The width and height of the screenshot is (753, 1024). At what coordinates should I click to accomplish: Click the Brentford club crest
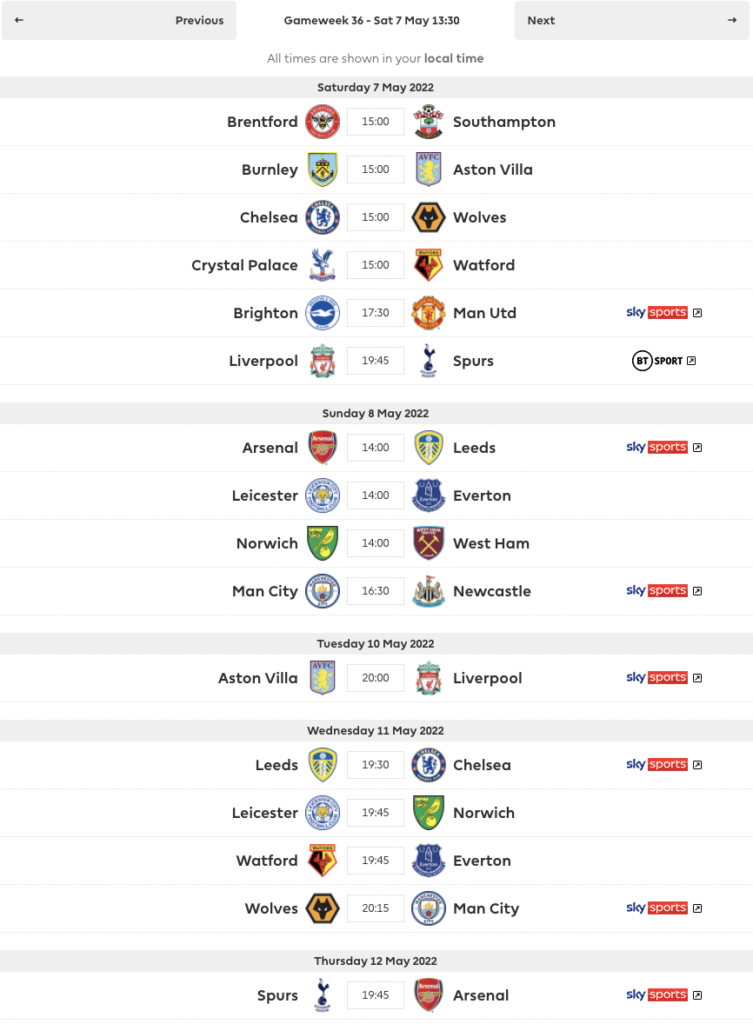[323, 121]
